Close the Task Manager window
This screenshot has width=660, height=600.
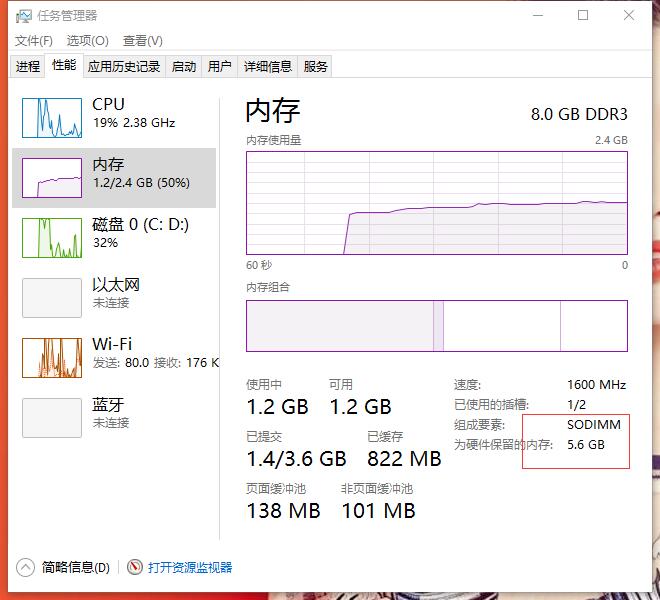[629, 16]
